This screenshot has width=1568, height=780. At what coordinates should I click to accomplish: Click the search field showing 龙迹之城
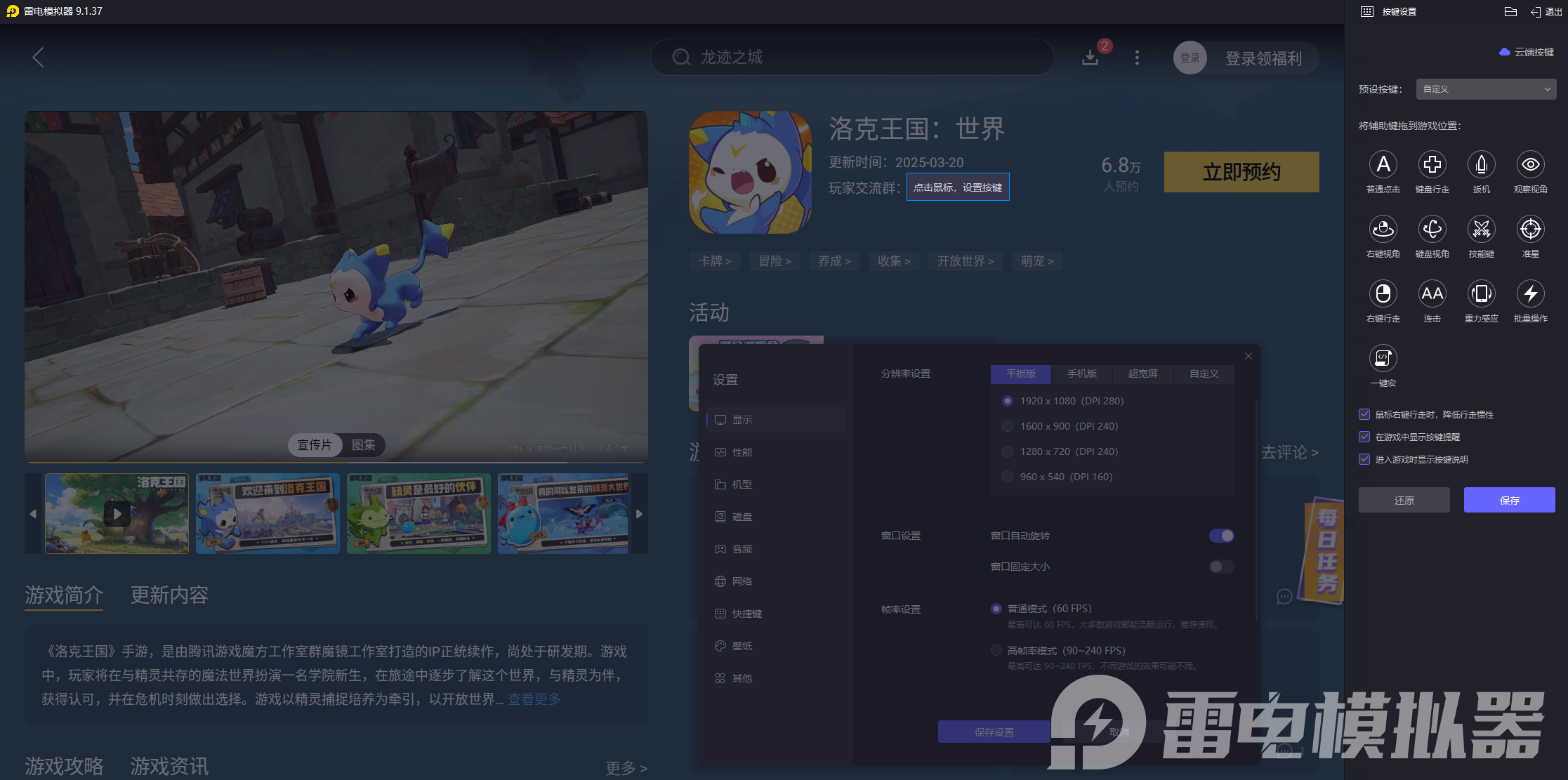[x=852, y=58]
